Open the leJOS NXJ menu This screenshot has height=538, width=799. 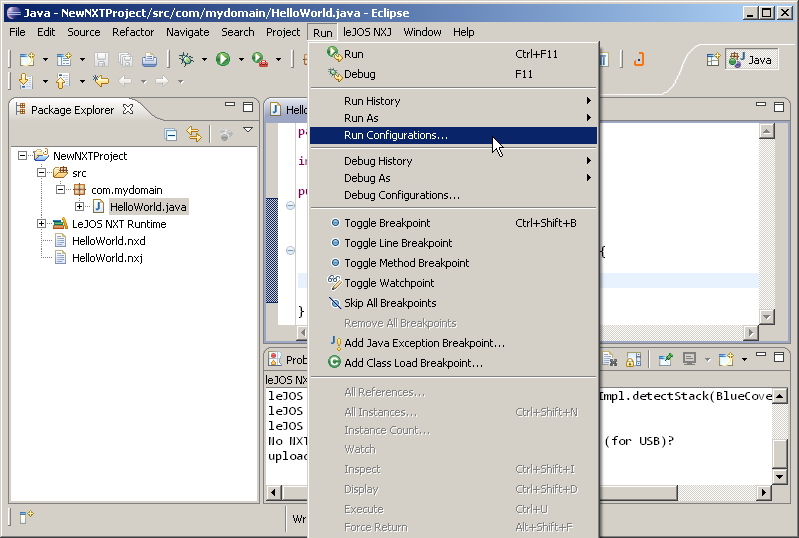[x=367, y=32]
